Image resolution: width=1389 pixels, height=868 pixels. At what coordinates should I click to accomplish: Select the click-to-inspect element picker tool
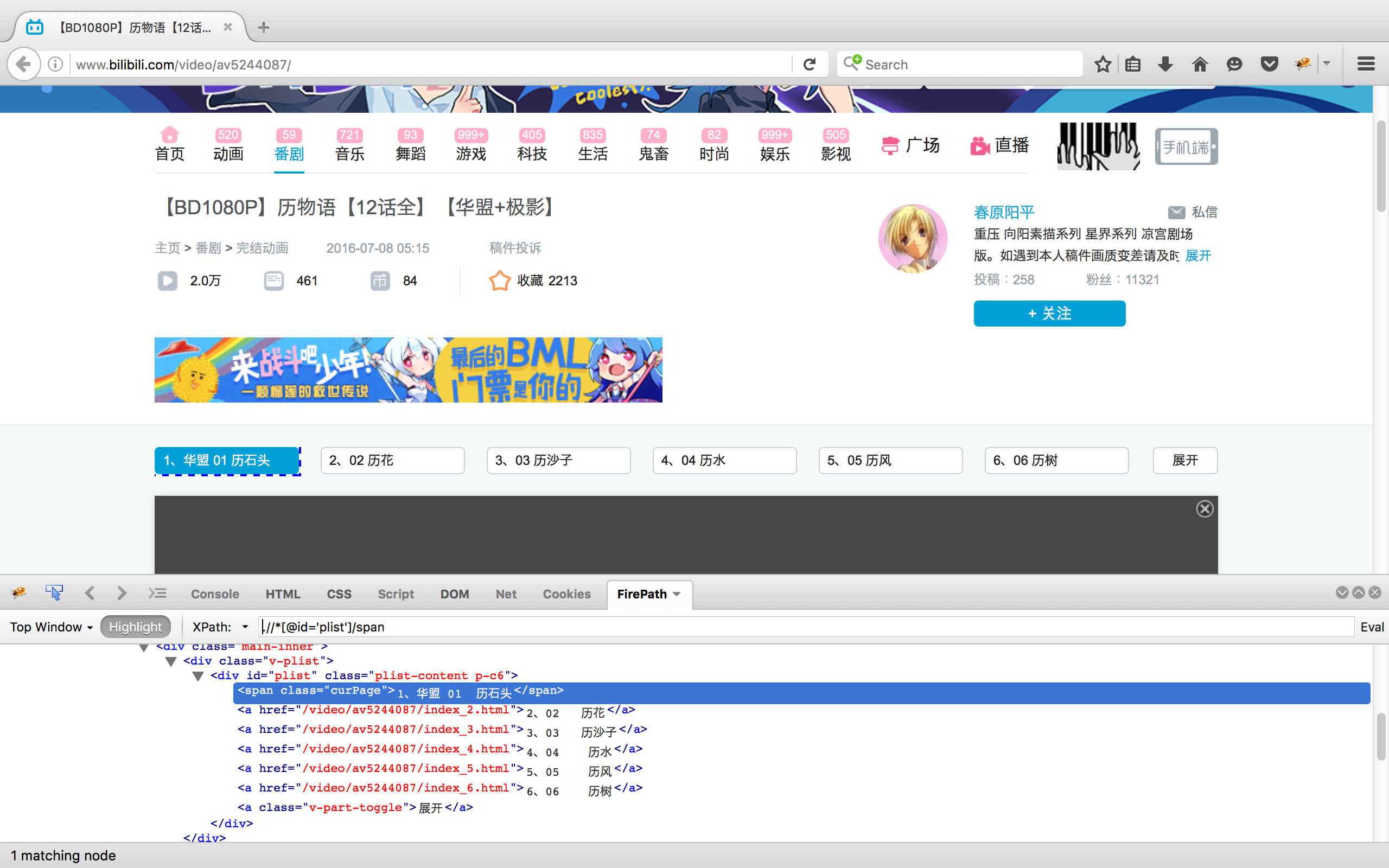pos(54,592)
